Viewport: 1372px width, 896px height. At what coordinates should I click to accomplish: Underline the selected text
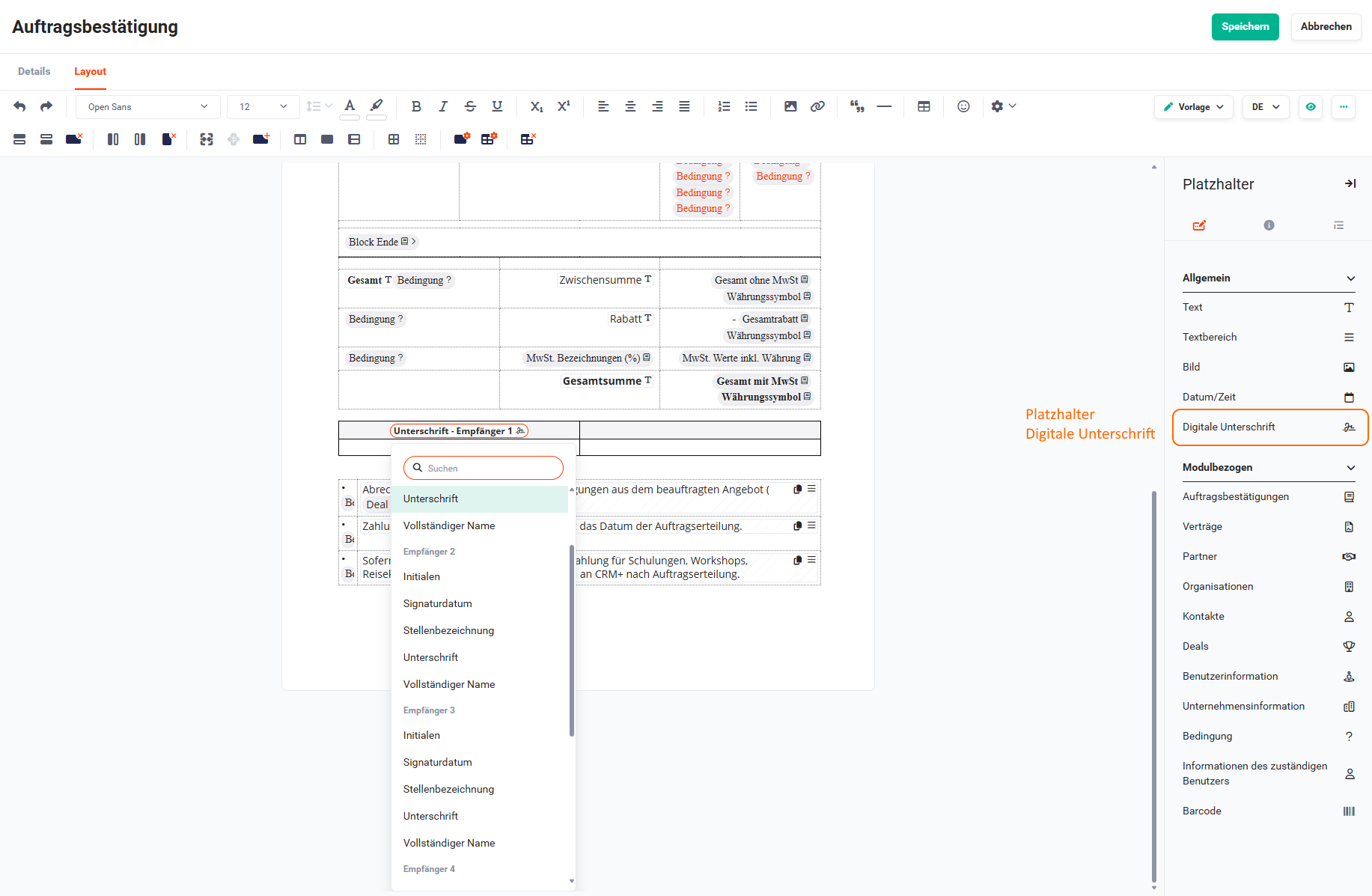click(497, 106)
